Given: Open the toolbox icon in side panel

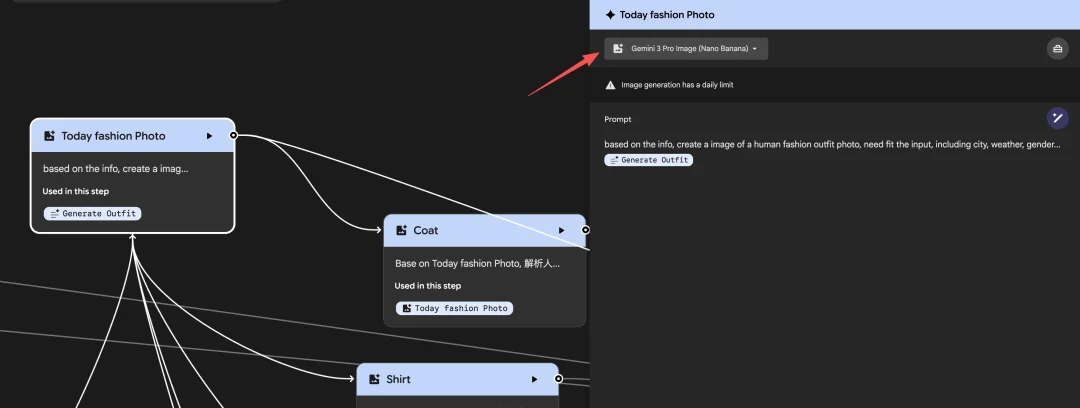Looking at the screenshot, I should [x=1057, y=49].
